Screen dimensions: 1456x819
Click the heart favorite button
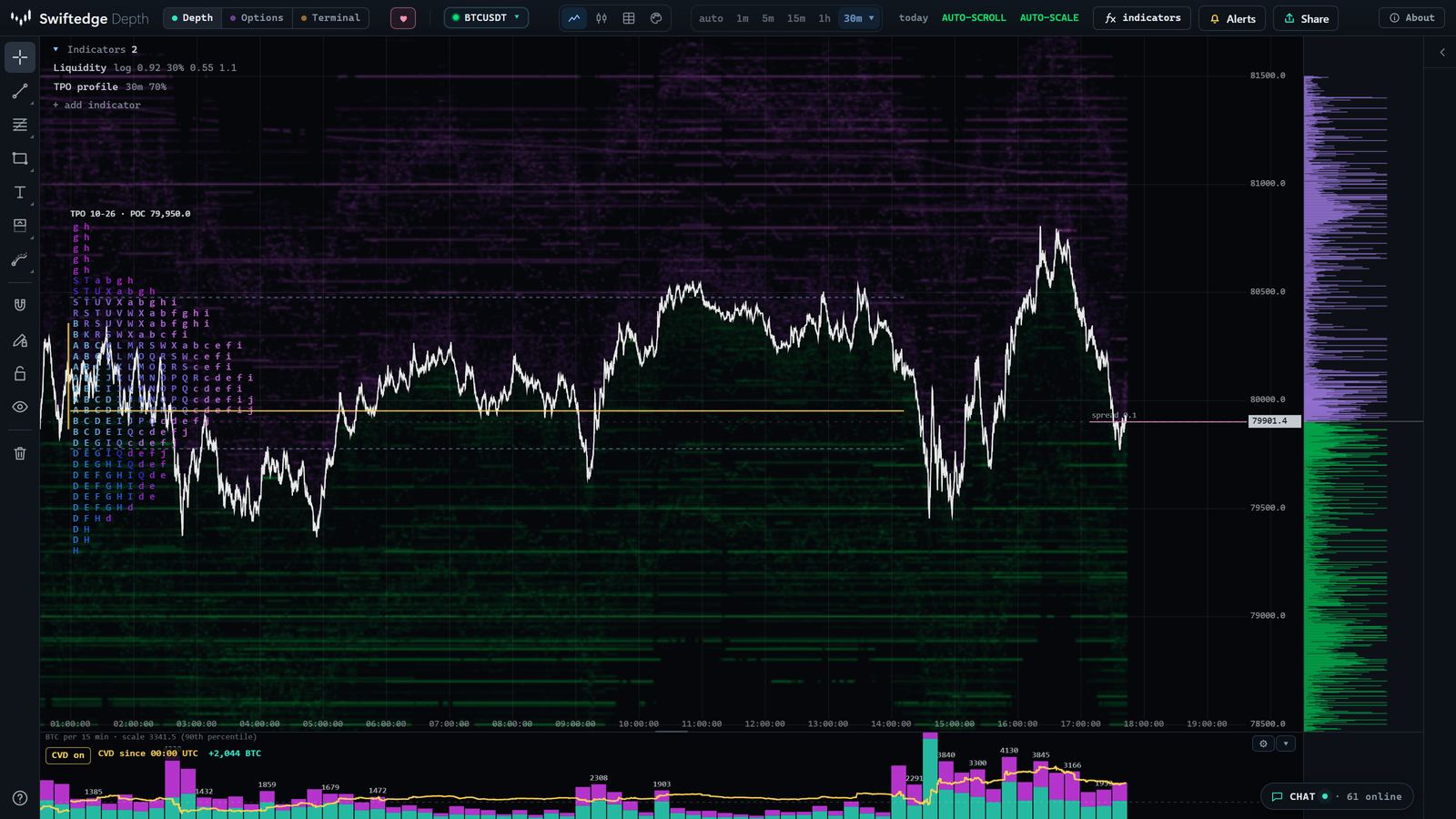point(403,18)
